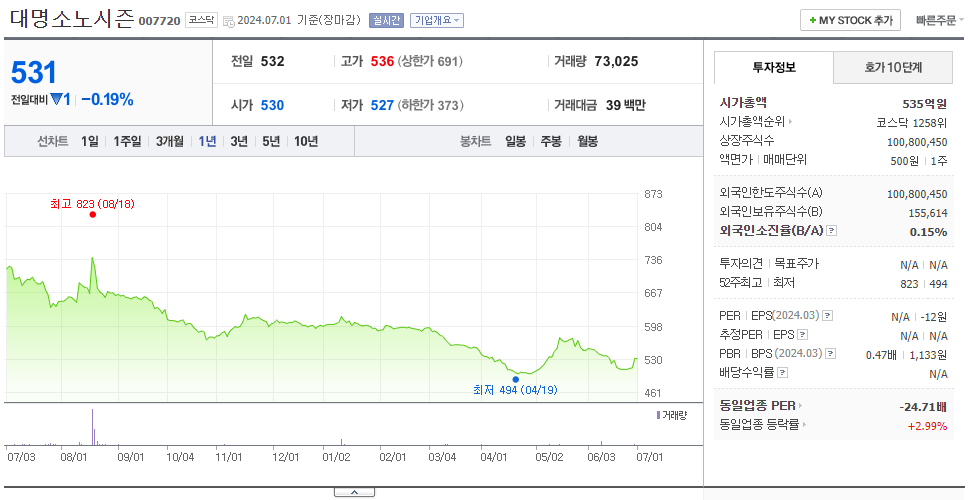Click the arrow icon beside 동일업종 PER

tap(801, 406)
